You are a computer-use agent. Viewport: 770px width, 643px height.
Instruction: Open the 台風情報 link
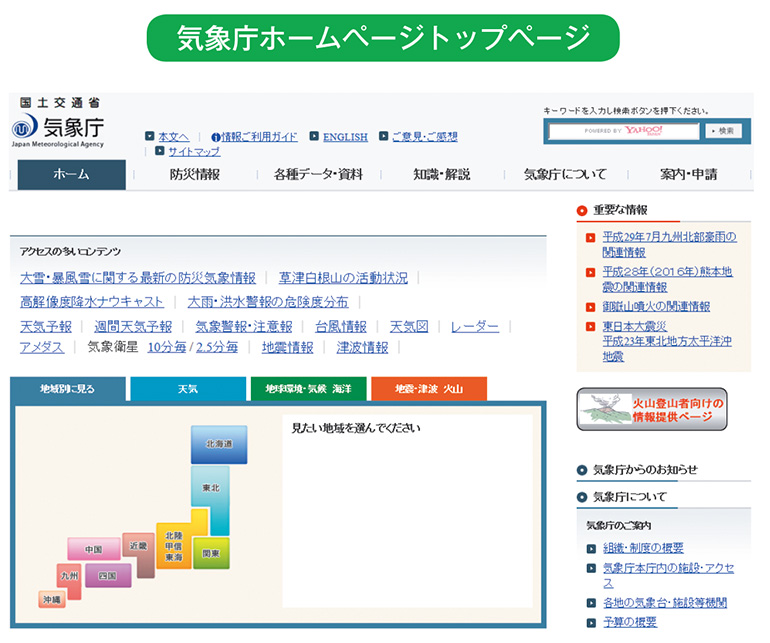pyautogui.click(x=340, y=326)
